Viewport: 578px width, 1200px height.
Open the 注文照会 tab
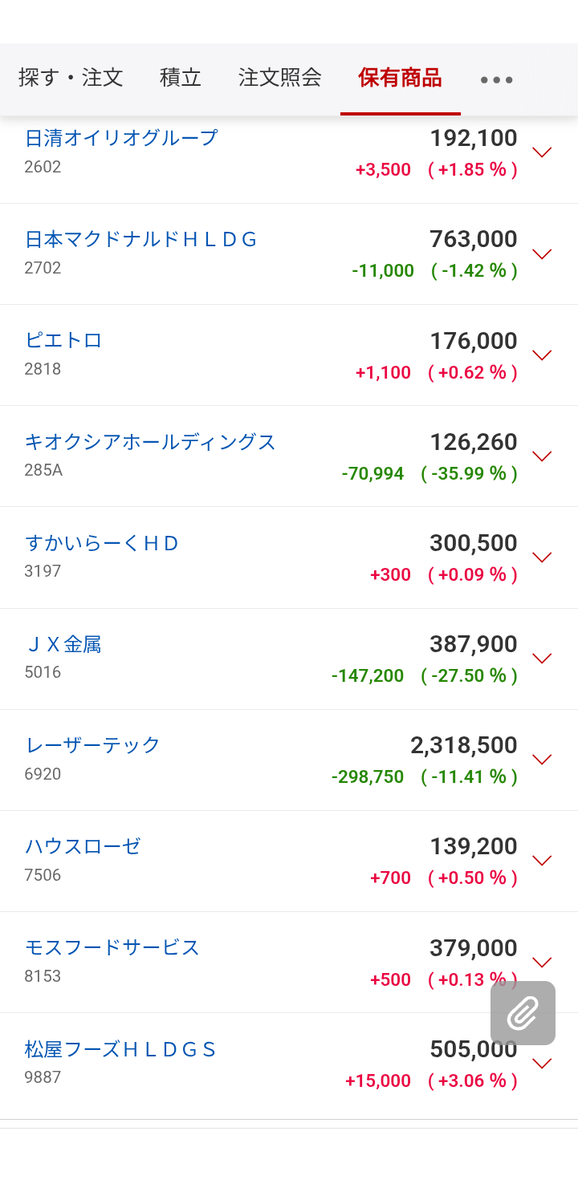click(x=280, y=78)
